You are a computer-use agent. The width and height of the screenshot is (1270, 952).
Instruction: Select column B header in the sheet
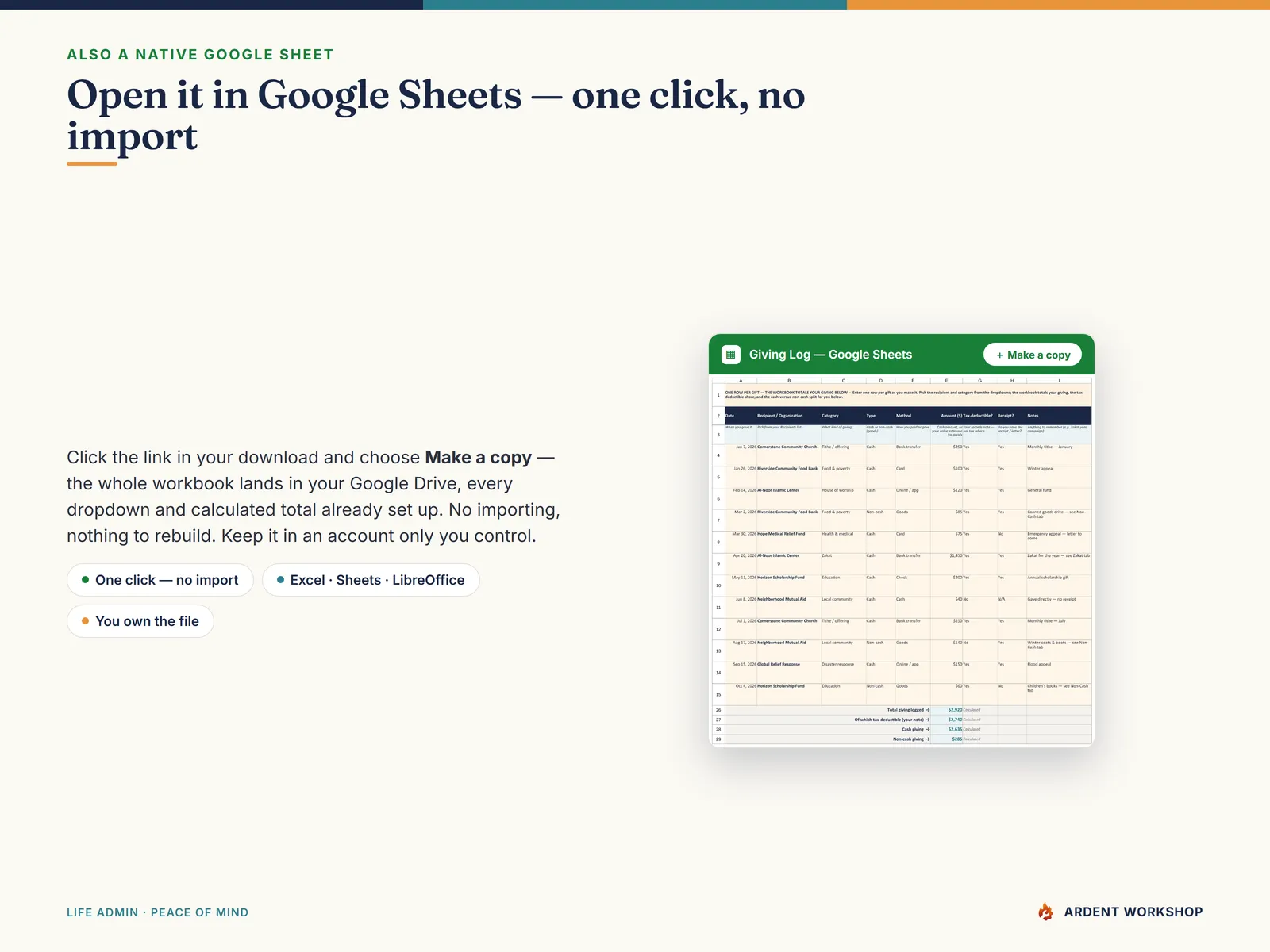click(x=788, y=381)
